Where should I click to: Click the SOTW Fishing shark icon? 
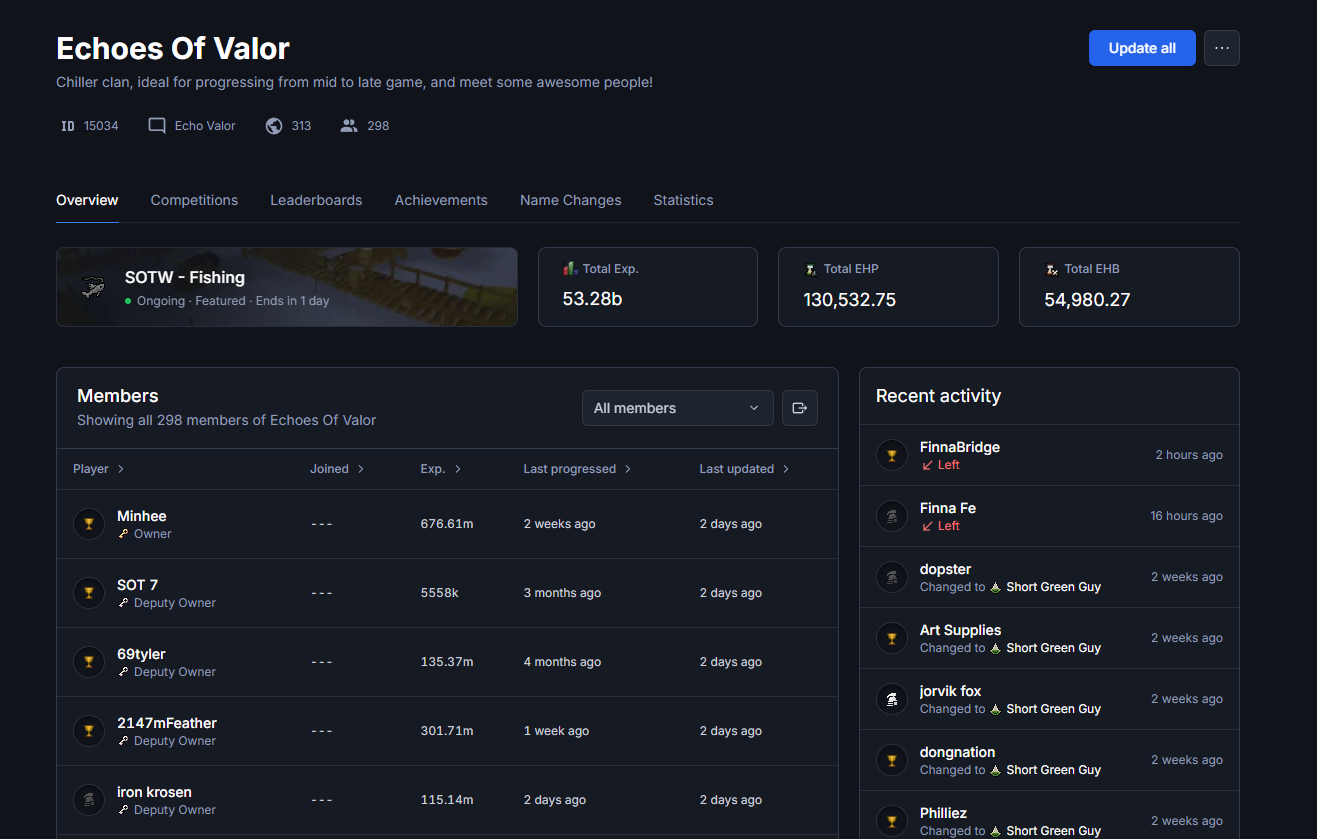pos(93,287)
